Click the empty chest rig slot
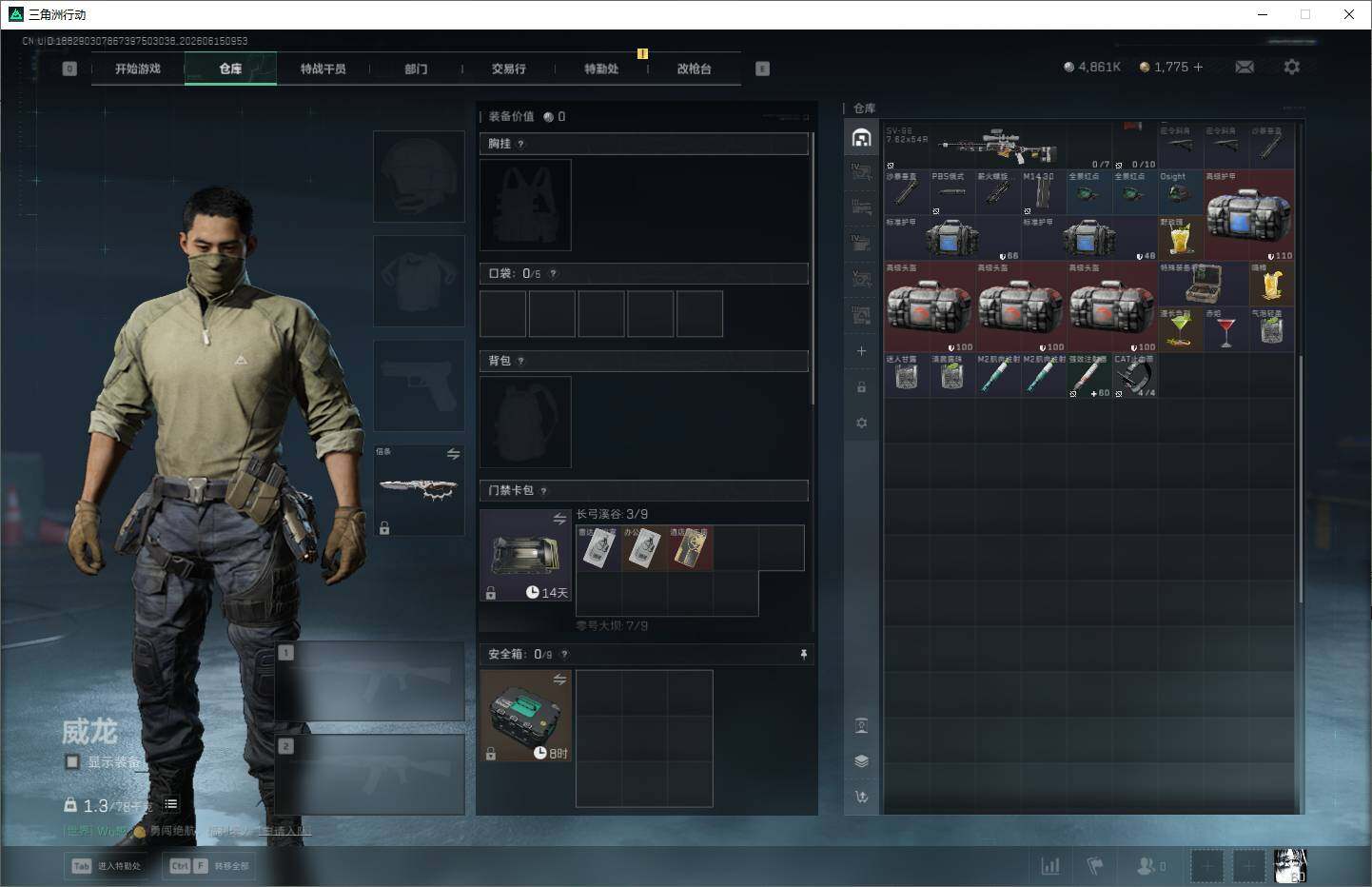 coord(525,205)
